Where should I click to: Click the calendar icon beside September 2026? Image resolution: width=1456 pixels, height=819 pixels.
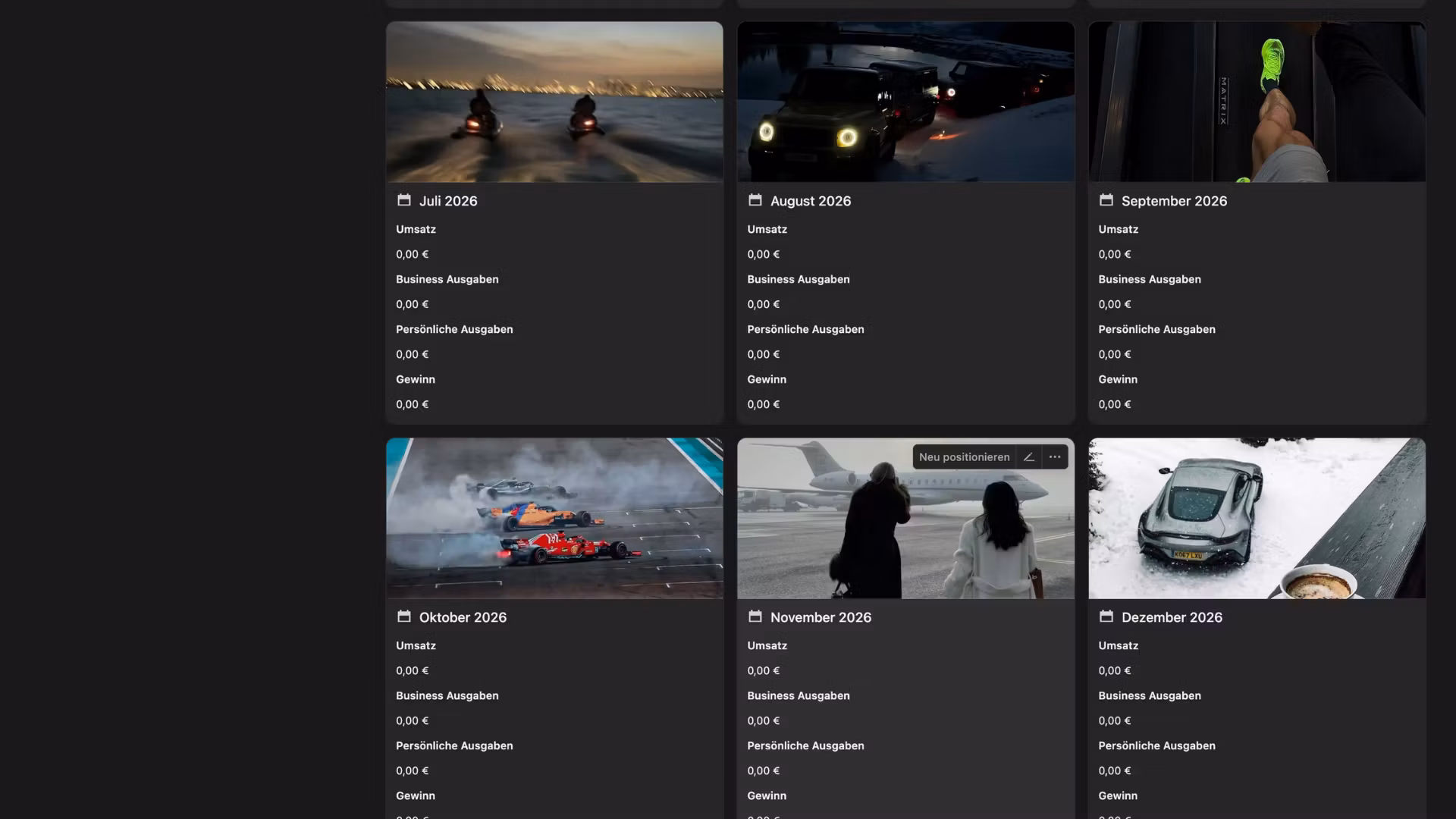coord(1106,200)
